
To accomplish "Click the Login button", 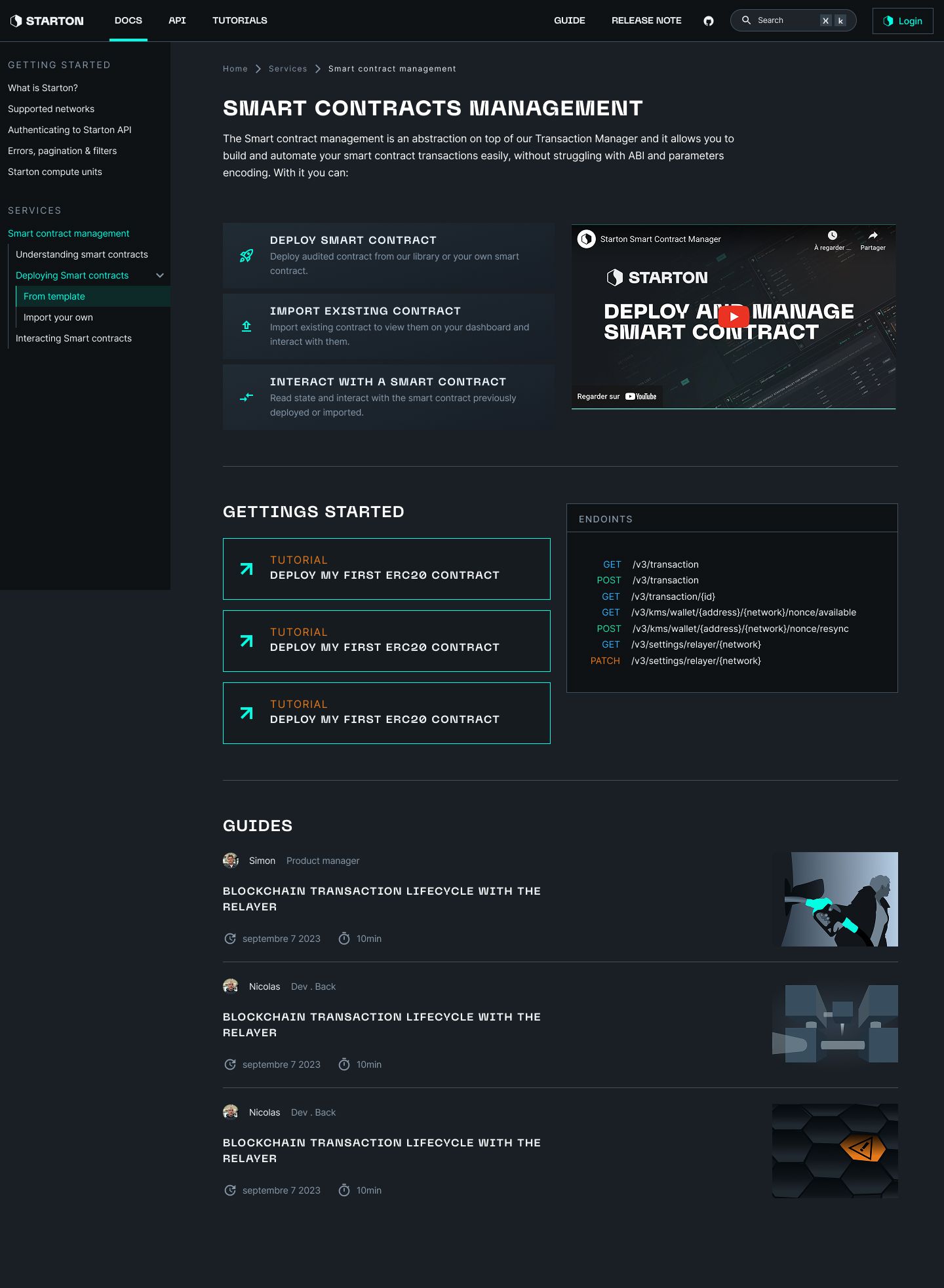I will 903,21.
